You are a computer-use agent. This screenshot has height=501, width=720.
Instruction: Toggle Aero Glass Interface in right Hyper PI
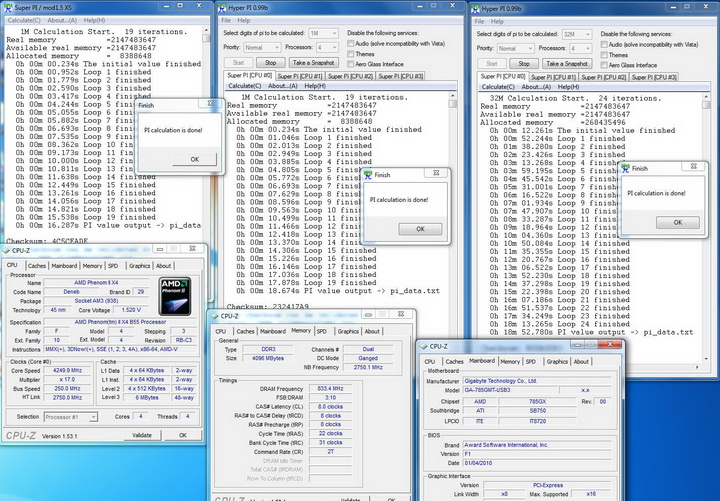point(604,65)
